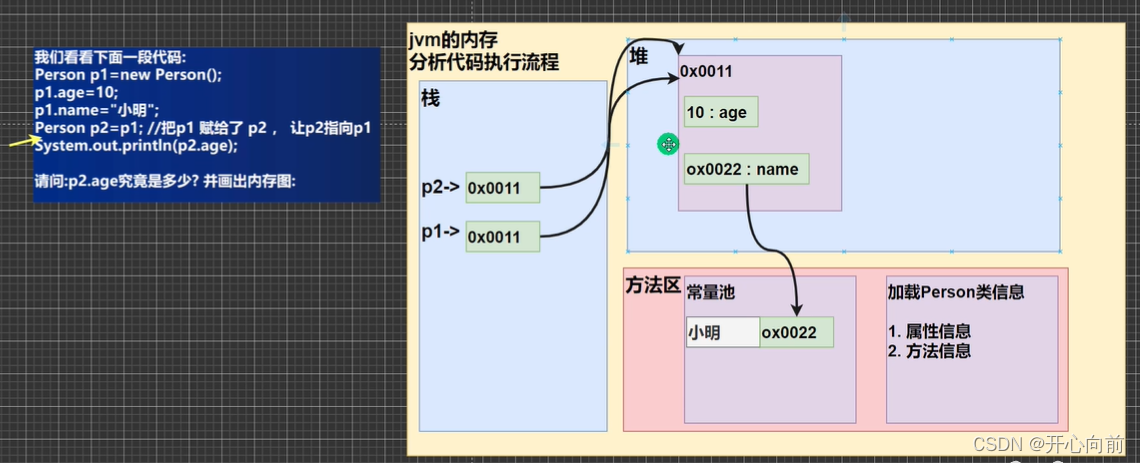Click the "分析代码执行流程" subtitle text
Viewport: 1140px width, 463px height.
coord(483,63)
